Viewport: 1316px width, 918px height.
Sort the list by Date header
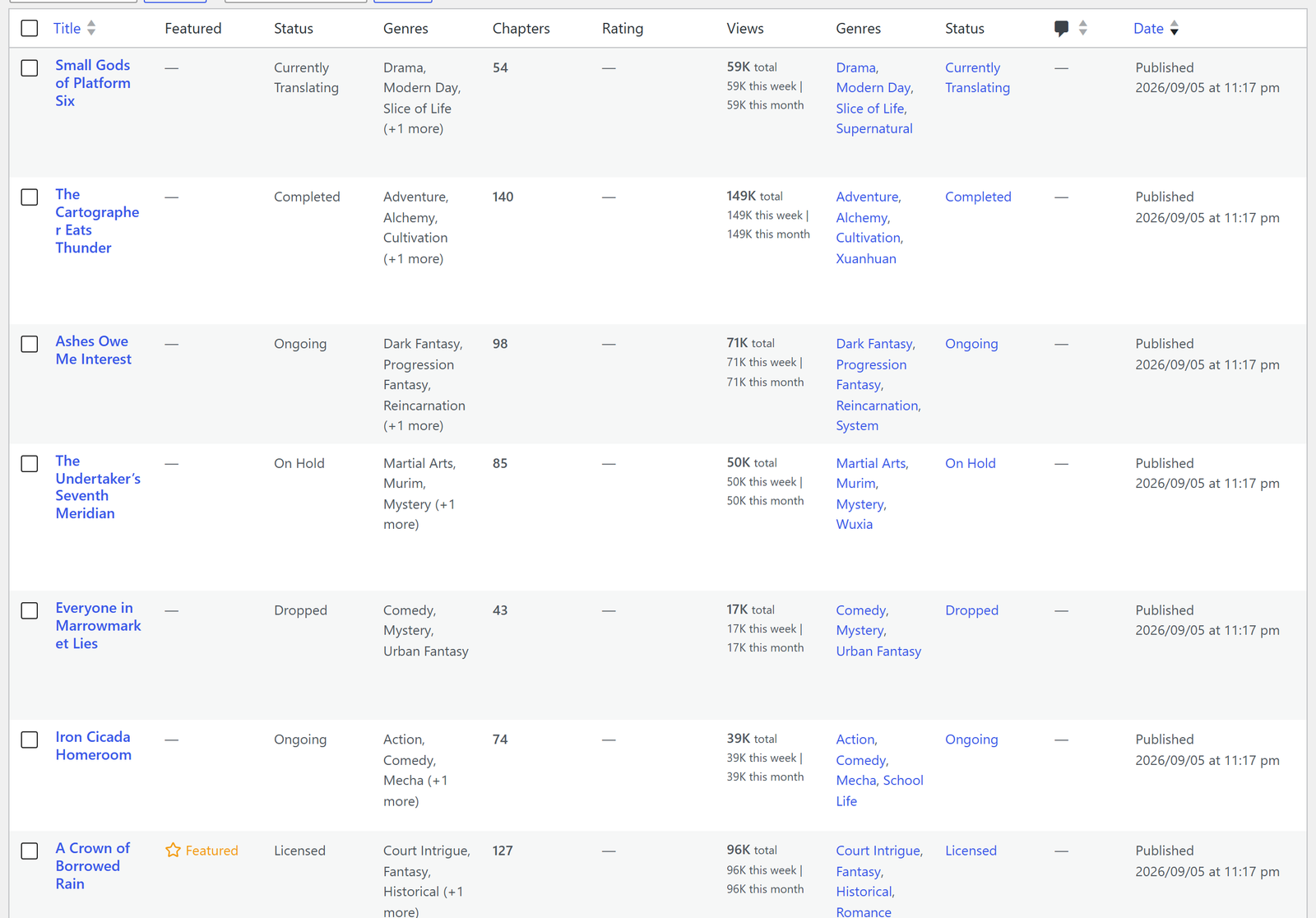(x=1148, y=28)
